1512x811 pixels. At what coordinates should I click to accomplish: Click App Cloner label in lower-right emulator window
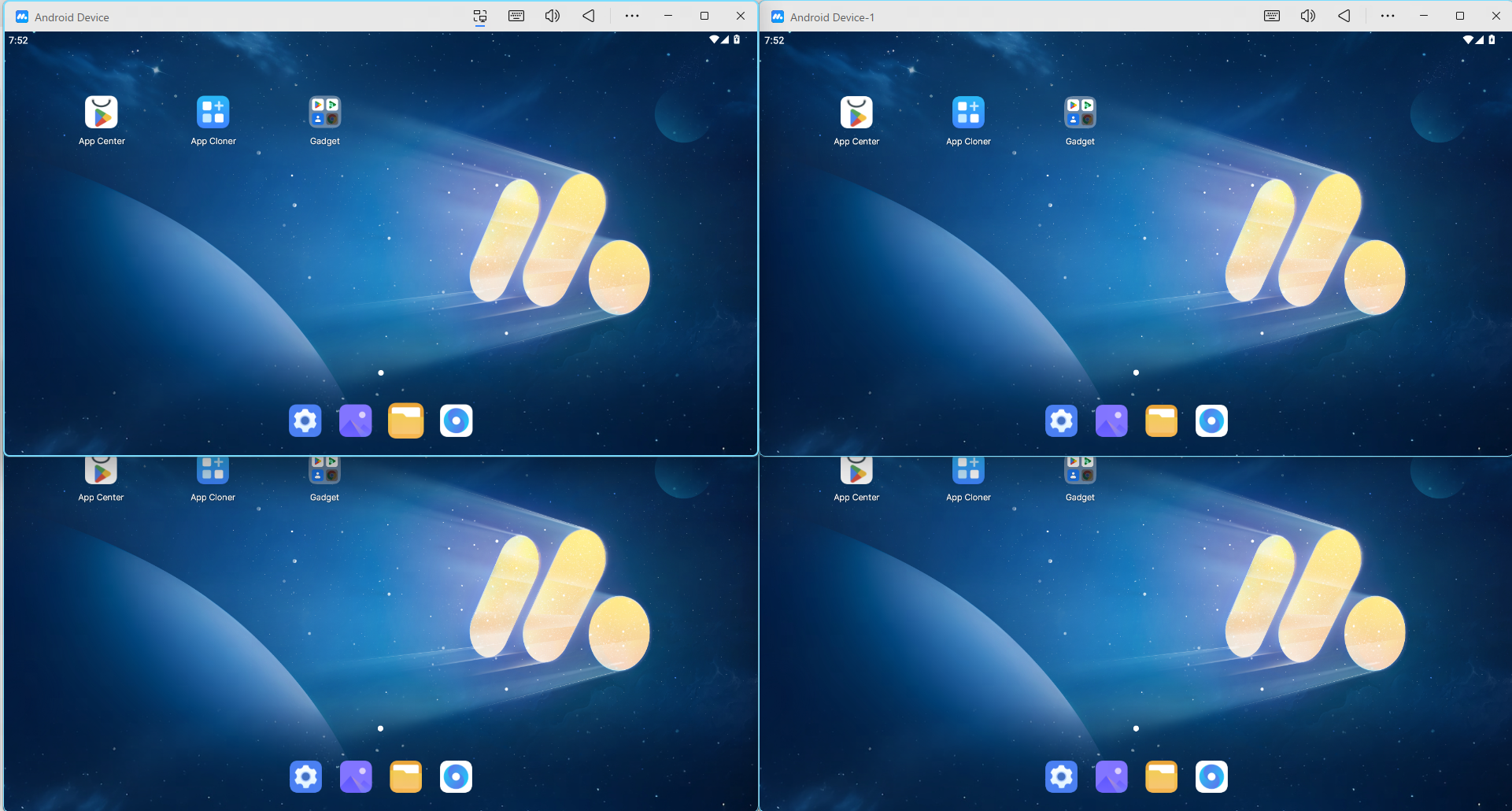point(969,498)
